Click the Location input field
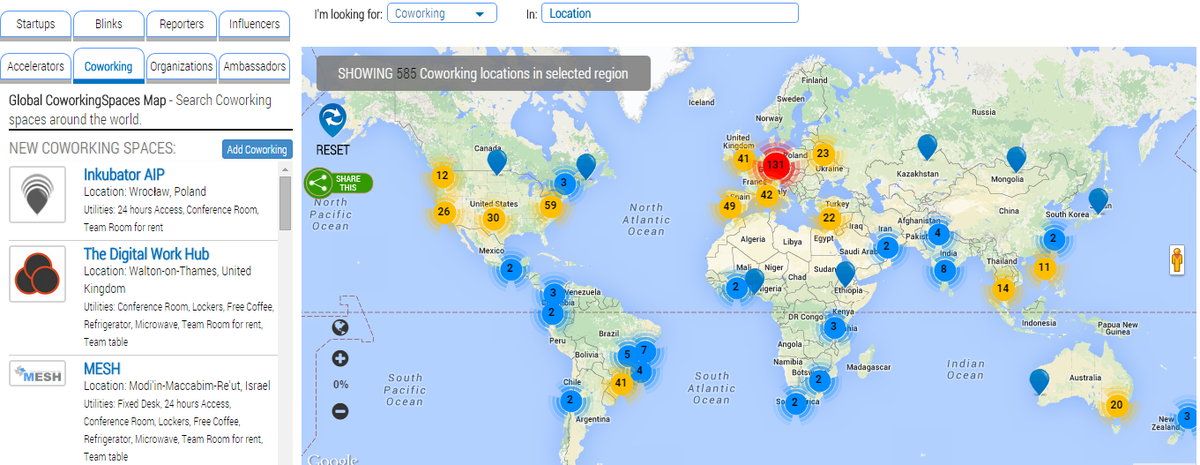1200x465 pixels. coord(670,14)
